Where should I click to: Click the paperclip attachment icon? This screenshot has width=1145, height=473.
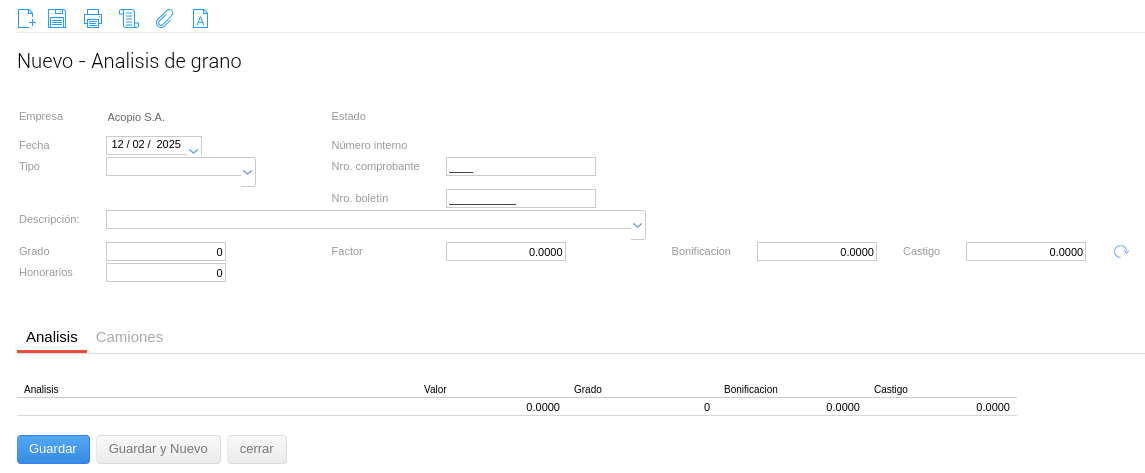165,18
